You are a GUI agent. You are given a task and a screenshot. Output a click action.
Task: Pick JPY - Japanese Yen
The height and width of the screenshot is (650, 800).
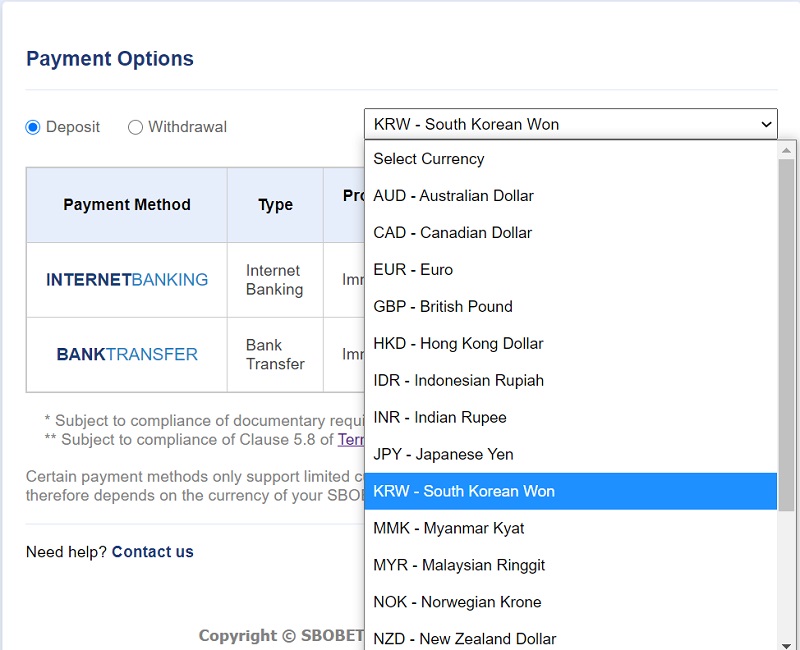tap(570, 454)
